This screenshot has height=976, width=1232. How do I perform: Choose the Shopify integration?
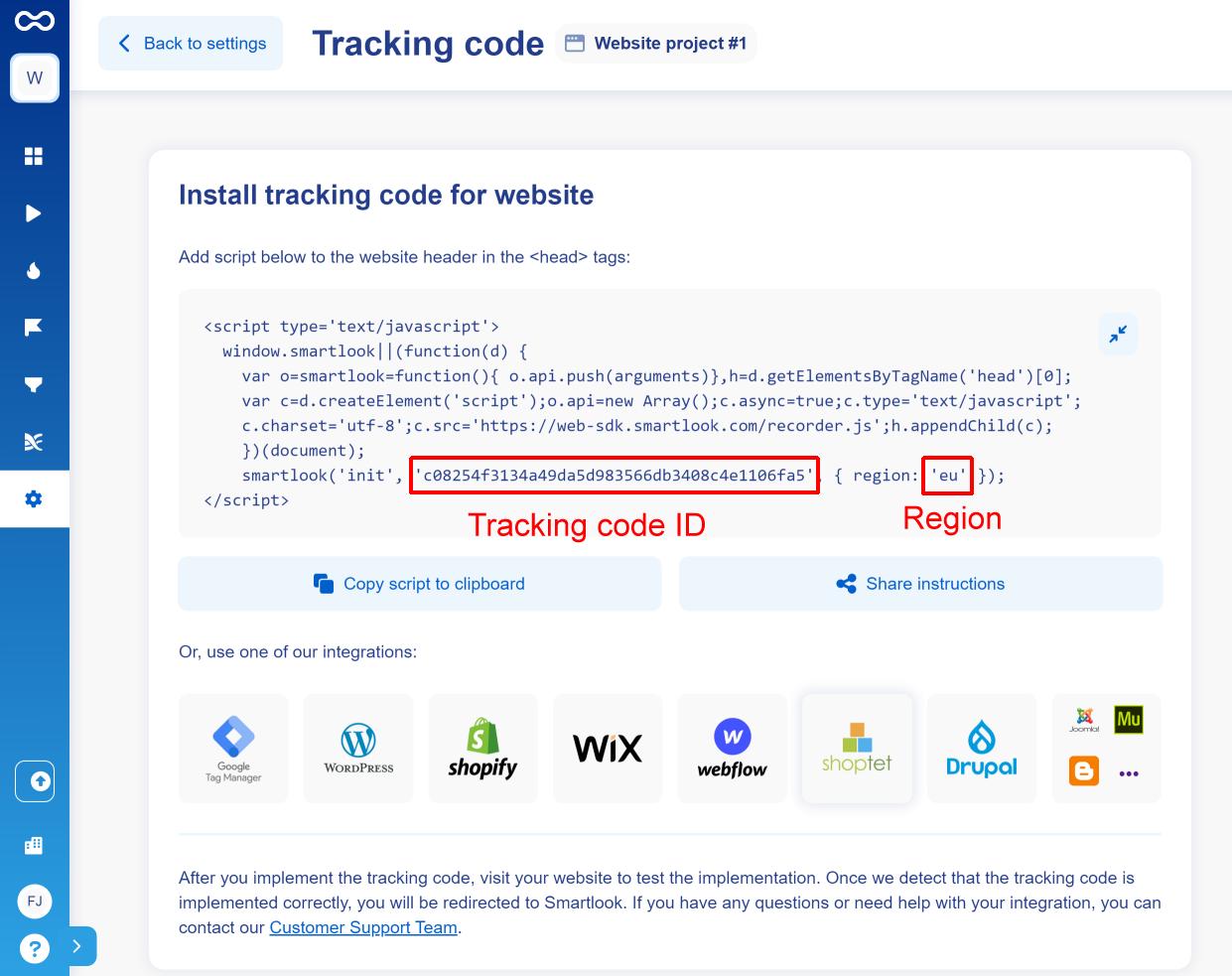click(482, 749)
